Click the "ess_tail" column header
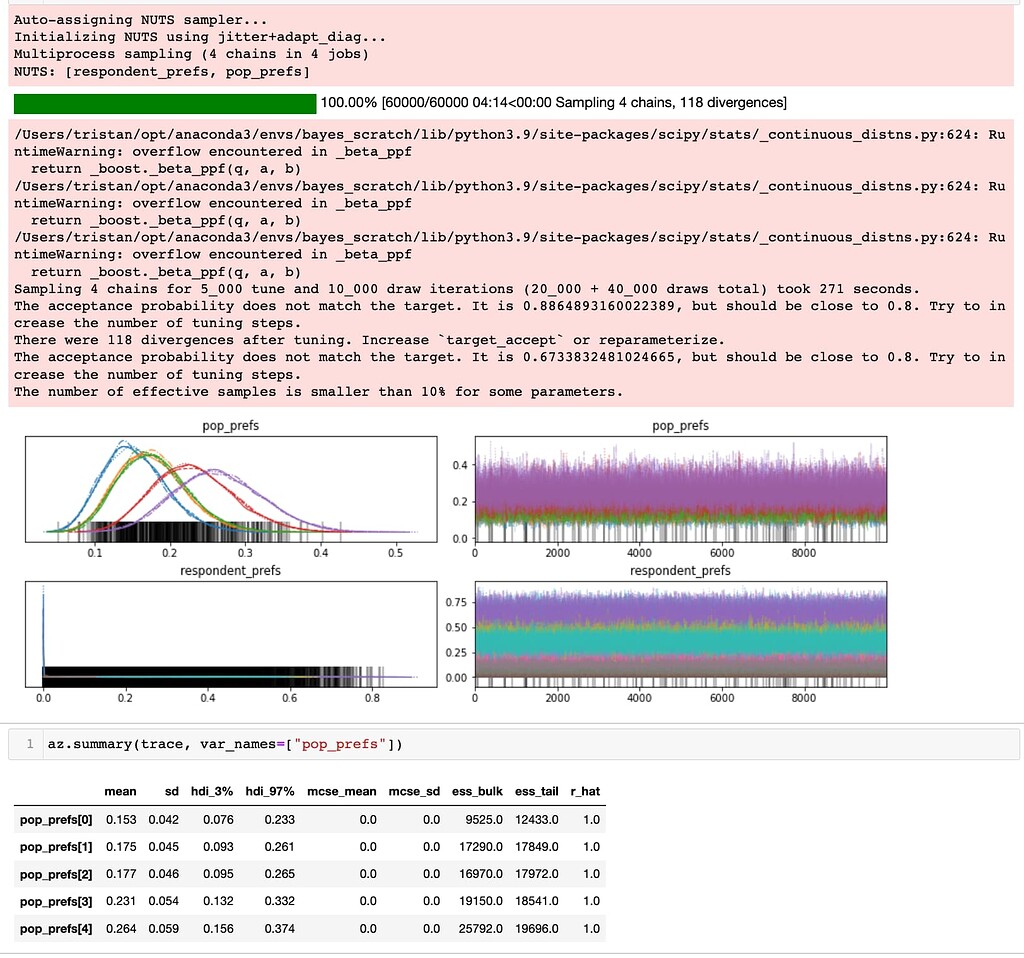 coord(536,791)
